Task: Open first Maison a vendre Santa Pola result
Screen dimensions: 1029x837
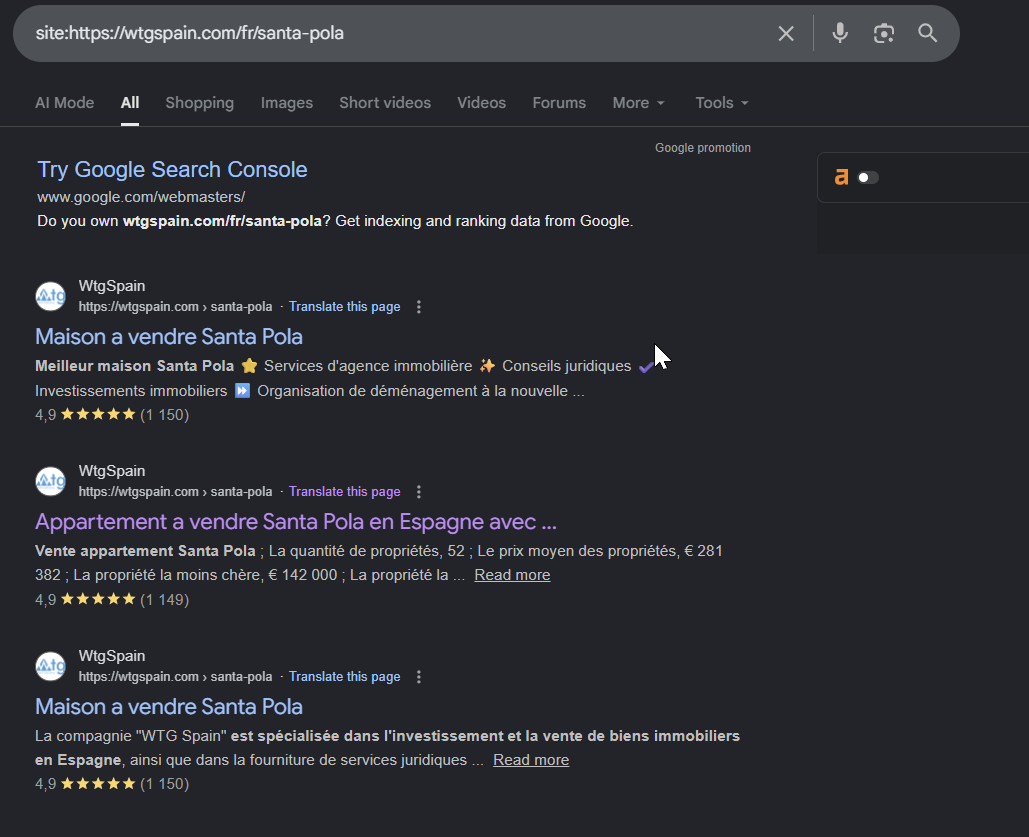Action: tap(169, 337)
